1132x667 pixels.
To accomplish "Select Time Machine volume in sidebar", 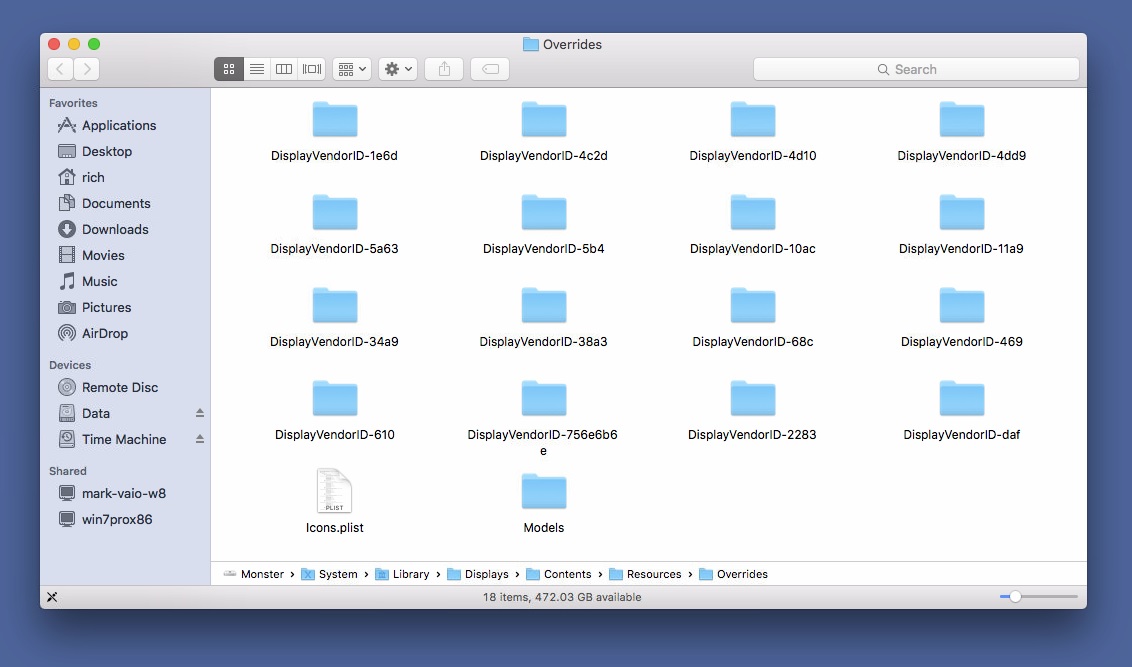I will [112, 440].
